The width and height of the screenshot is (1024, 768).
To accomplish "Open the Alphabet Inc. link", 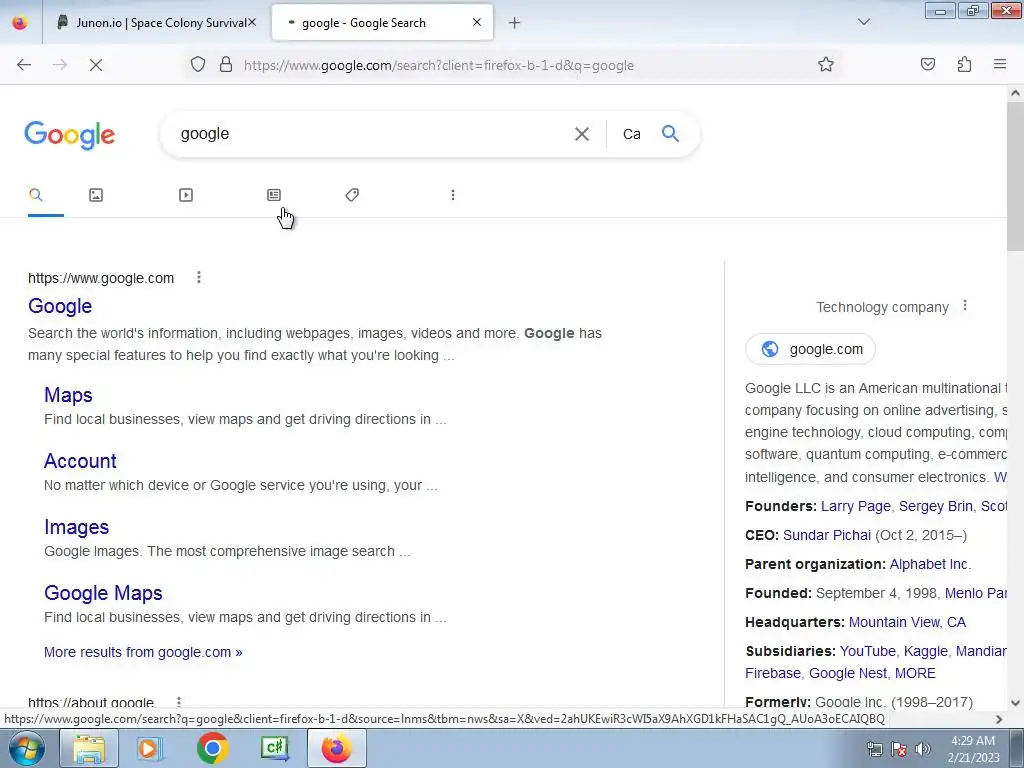I will pyautogui.click(x=929, y=564).
